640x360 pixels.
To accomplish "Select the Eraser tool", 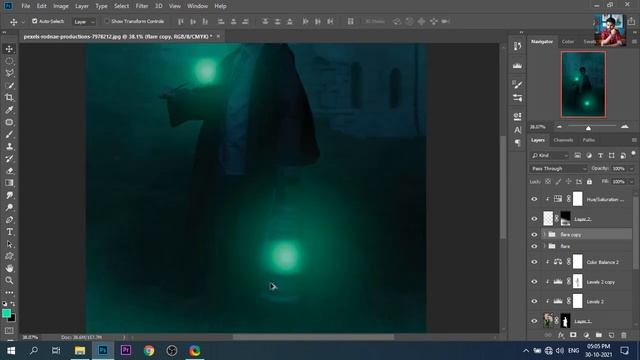I will [9, 171].
